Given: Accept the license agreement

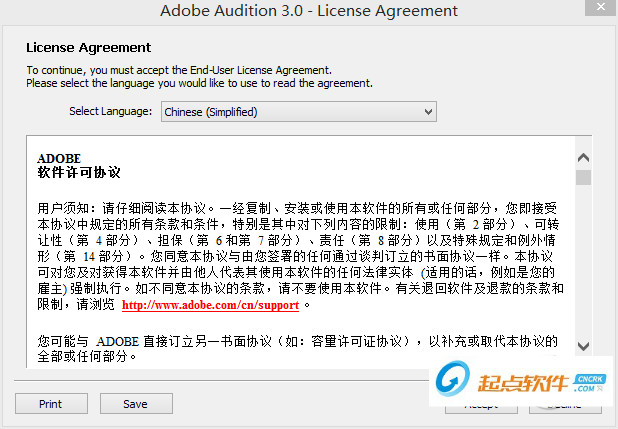Looking at the screenshot, I should point(480,404).
